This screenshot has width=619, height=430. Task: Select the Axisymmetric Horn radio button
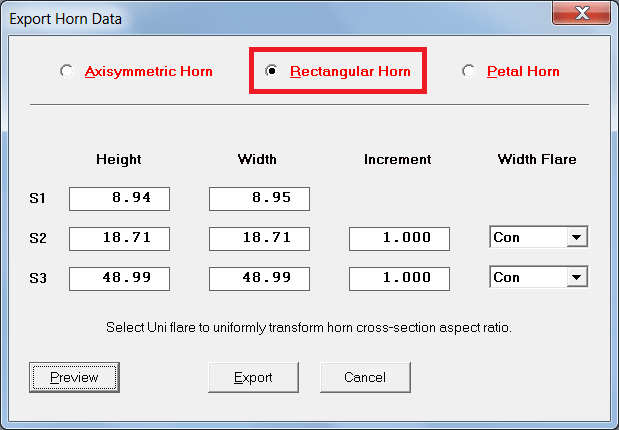pyautogui.click(x=66, y=71)
